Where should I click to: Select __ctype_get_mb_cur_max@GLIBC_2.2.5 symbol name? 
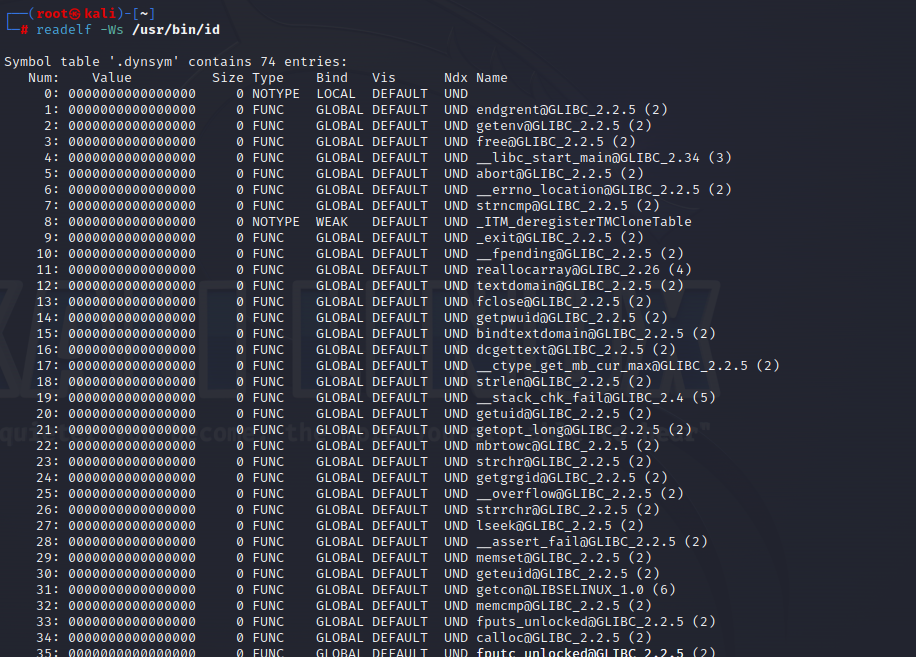pos(612,366)
